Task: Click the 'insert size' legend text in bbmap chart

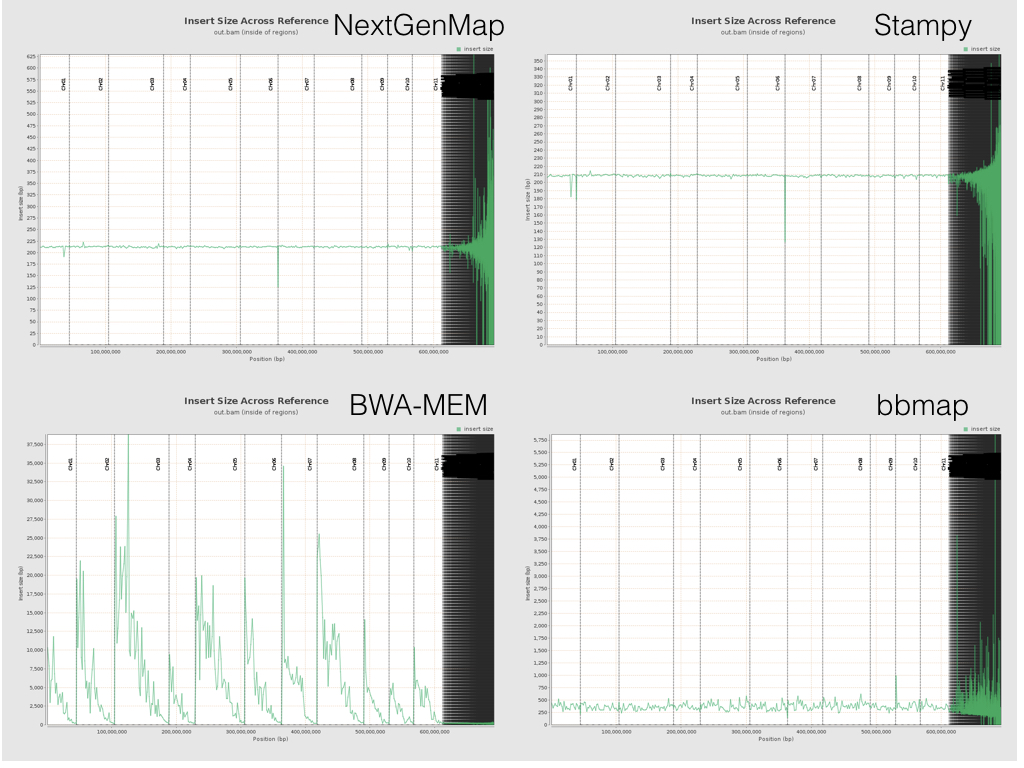Action: 985,429
